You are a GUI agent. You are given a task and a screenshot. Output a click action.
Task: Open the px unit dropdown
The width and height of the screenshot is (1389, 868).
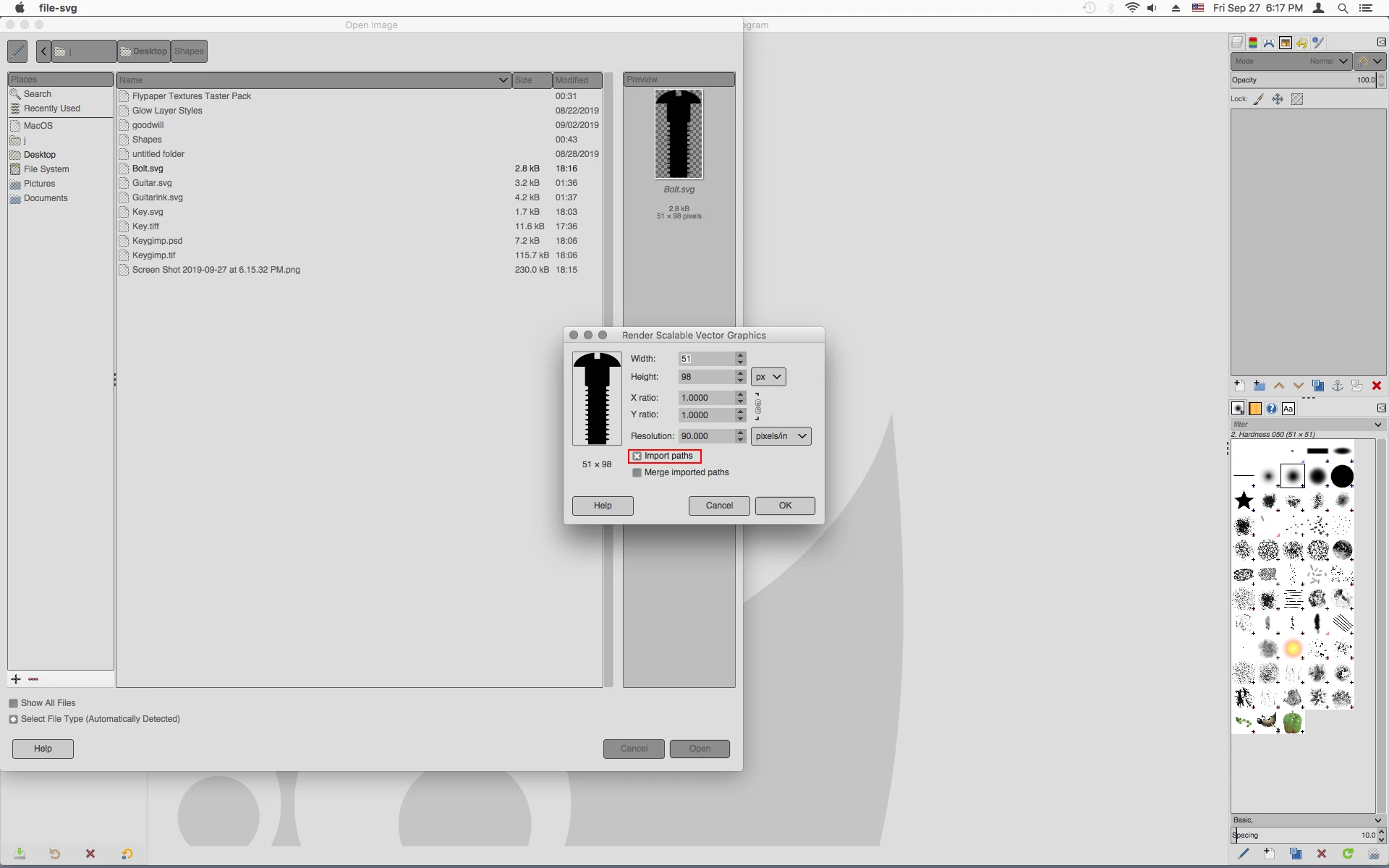click(x=768, y=377)
